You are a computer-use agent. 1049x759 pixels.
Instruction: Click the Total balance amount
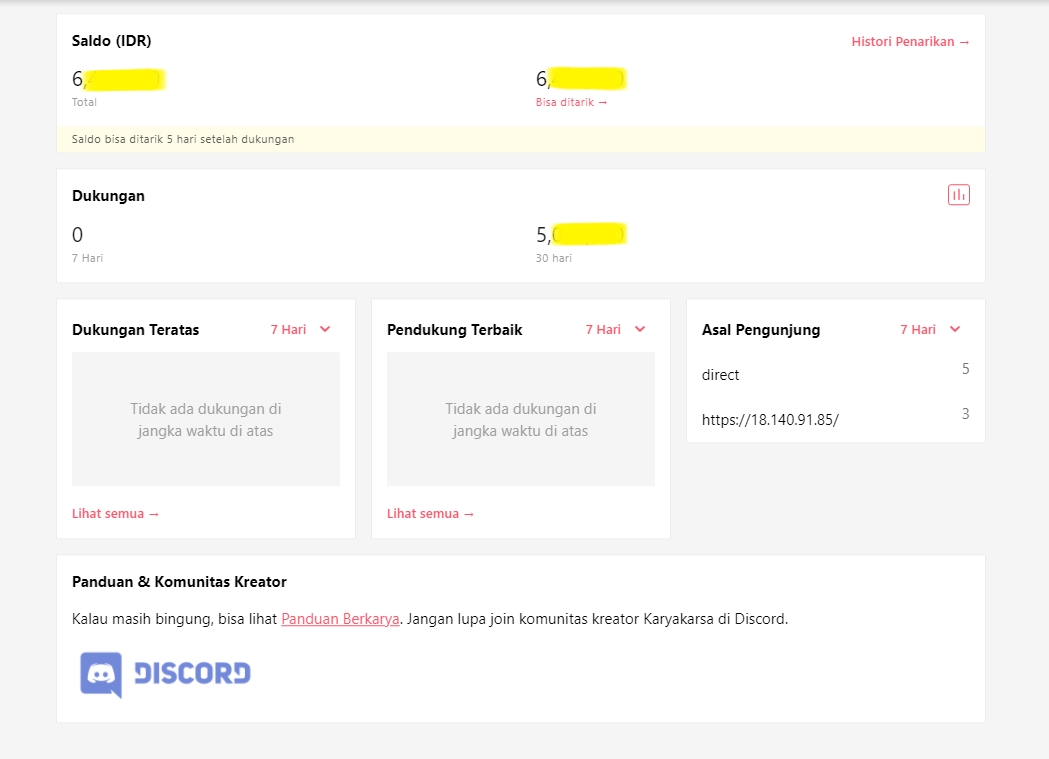117,79
